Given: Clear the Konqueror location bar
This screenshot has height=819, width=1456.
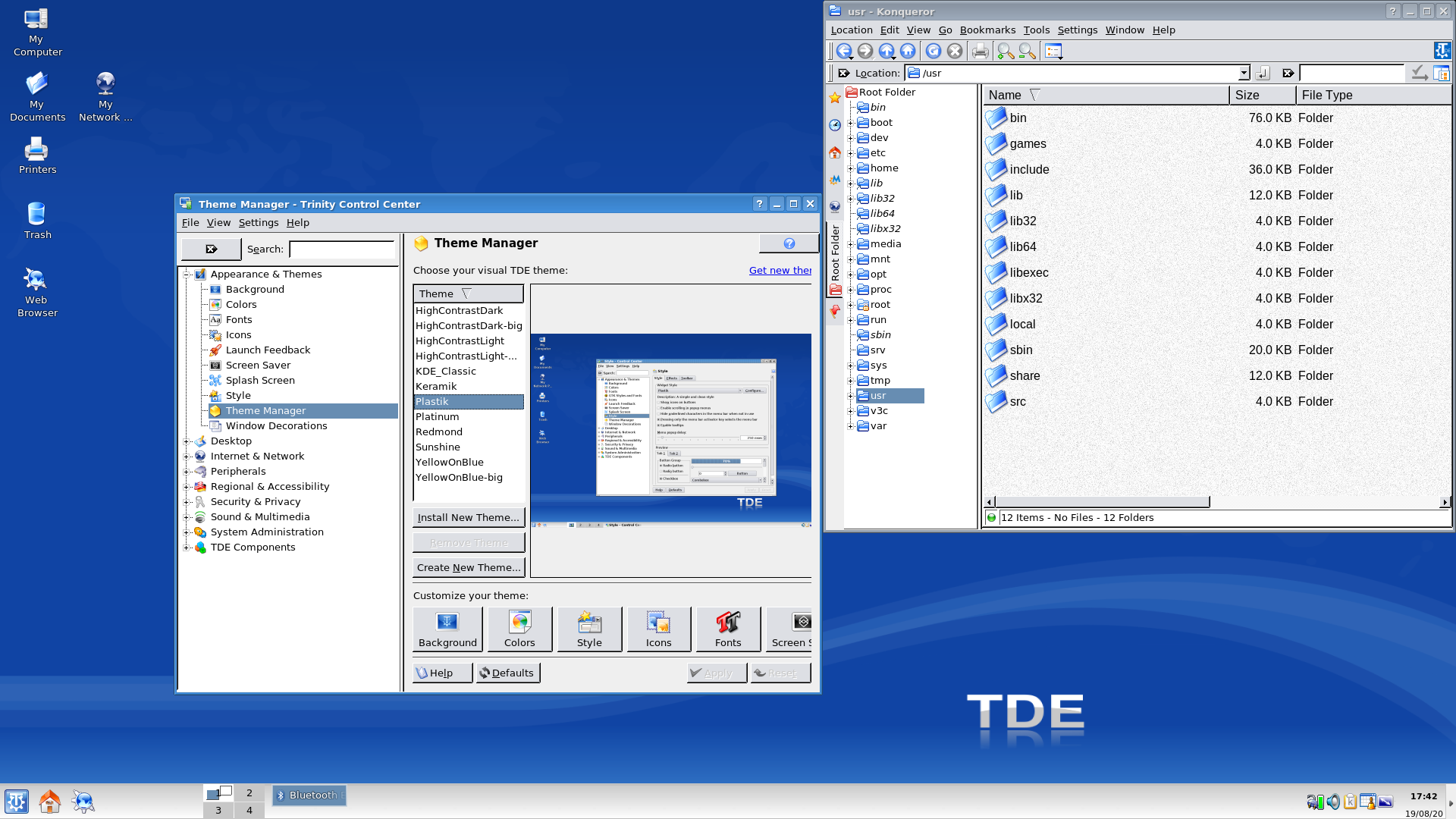Looking at the screenshot, I should (843, 73).
